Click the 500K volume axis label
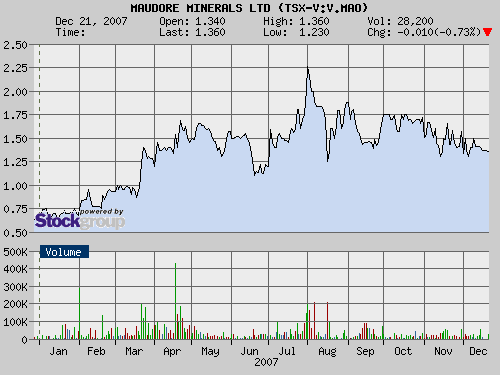The image size is (500, 375). (x=15, y=252)
